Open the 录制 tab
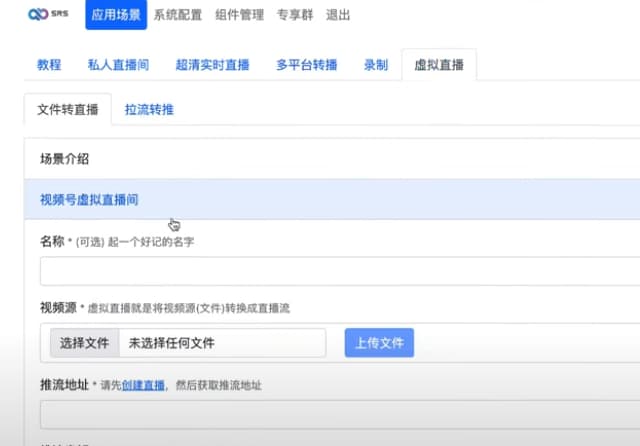640x446 pixels. (x=376, y=65)
